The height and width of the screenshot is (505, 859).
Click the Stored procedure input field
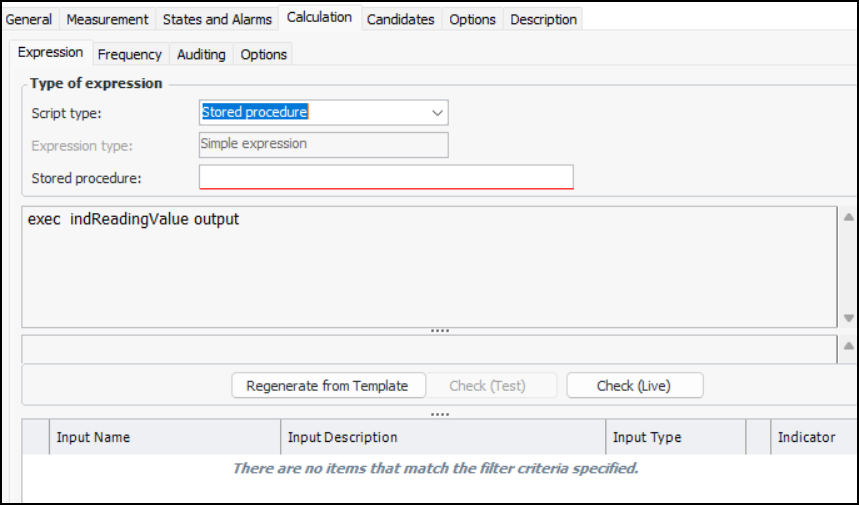[x=386, y=178]
